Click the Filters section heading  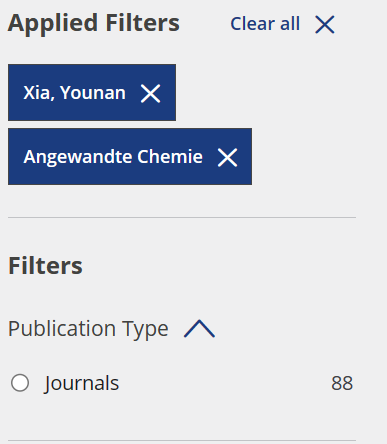[x=45, y=266]
